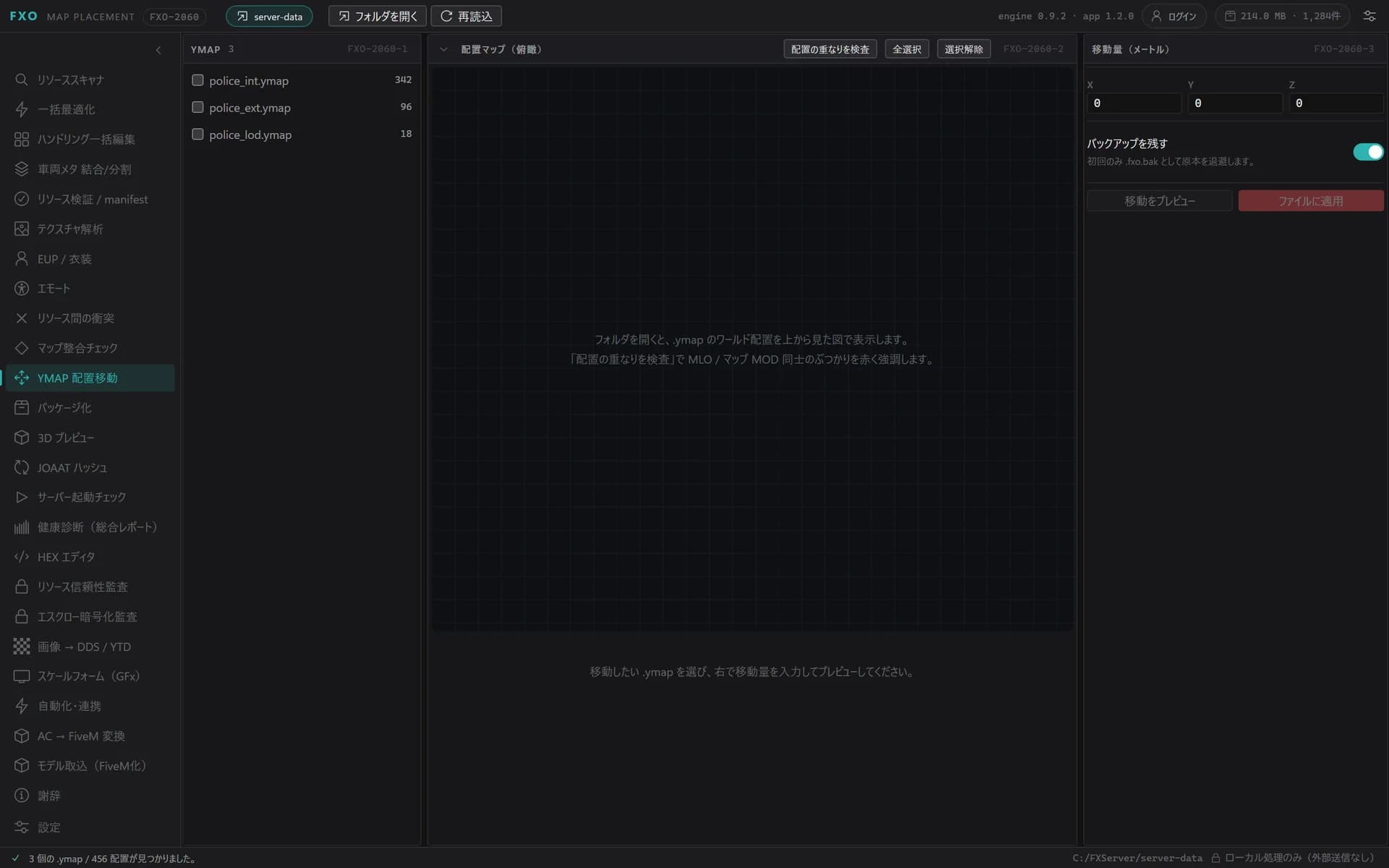The image size is (1389, 868).
Task: Click the 自動化・連携 lightning icon
Action: click(22, 706)
